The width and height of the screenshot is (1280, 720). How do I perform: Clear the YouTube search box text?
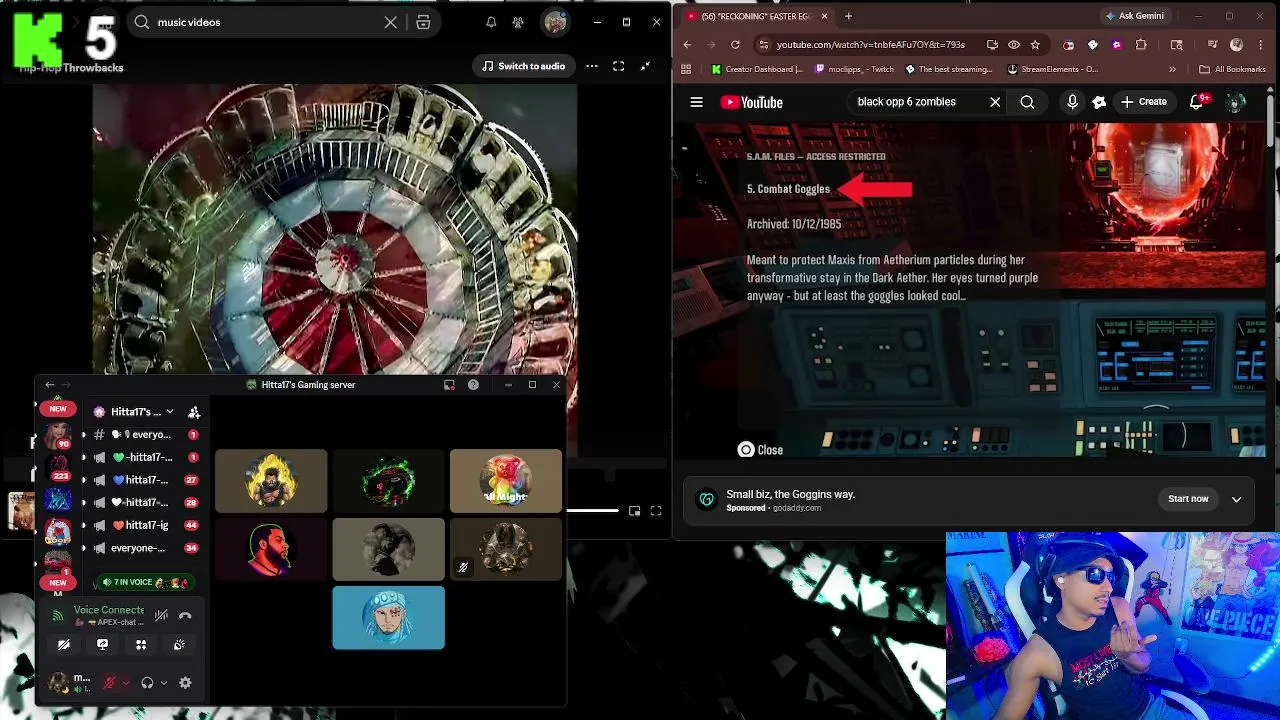(x=995, y=102)
